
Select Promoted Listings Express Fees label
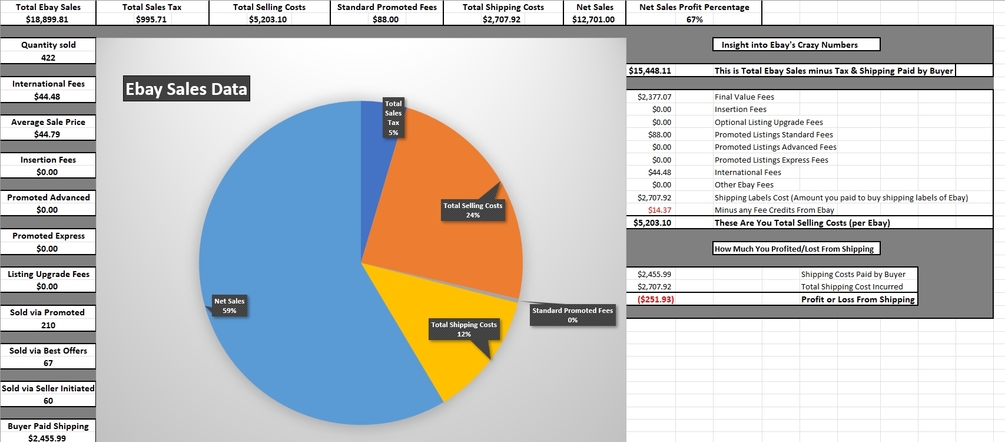point(771,160)
